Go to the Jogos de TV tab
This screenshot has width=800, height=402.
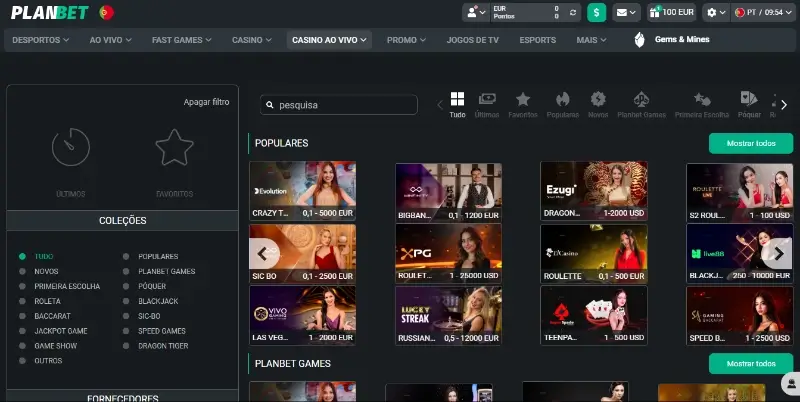pyautogui.click(x=473, y=40)
